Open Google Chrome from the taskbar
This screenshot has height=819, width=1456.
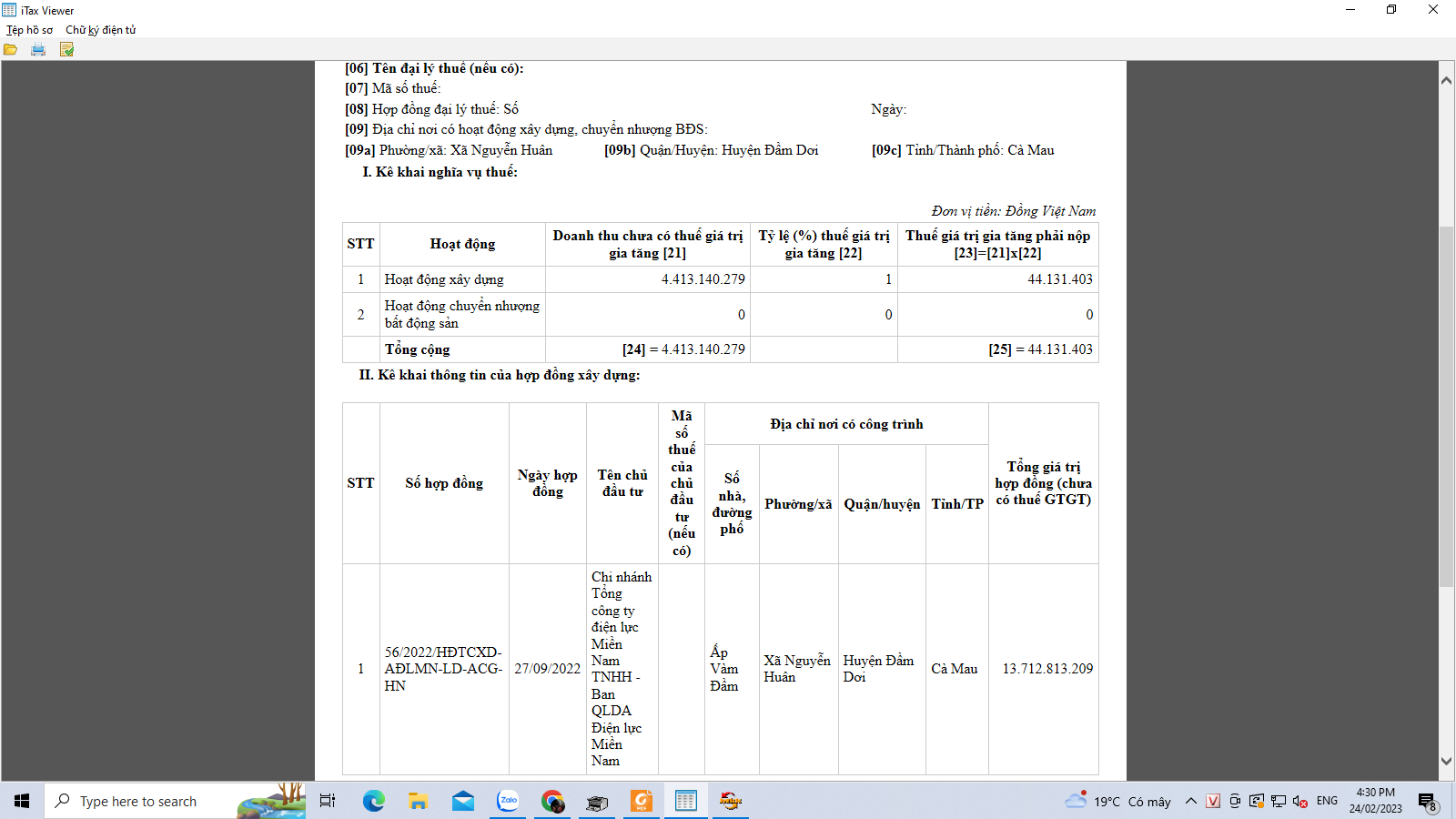point(552,801)
